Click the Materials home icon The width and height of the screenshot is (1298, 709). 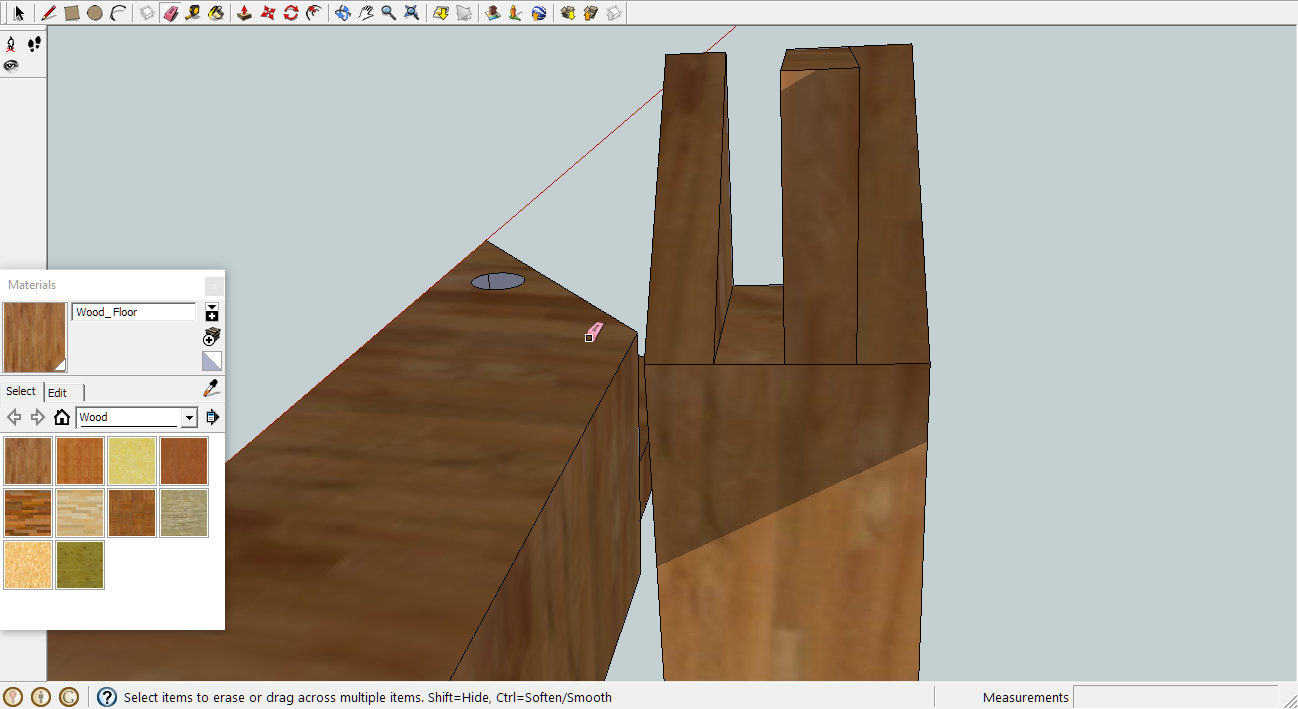pyautogui.click(x=62, y=417)
